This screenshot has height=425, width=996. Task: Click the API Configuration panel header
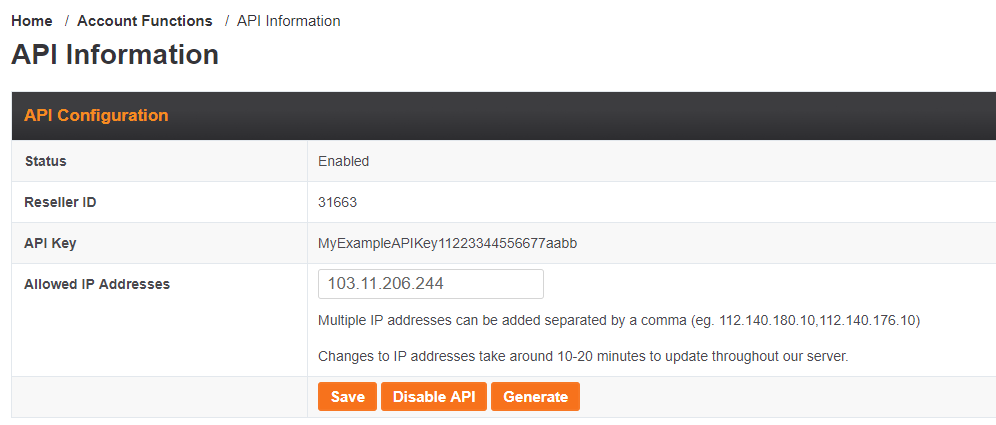point(96,116)
